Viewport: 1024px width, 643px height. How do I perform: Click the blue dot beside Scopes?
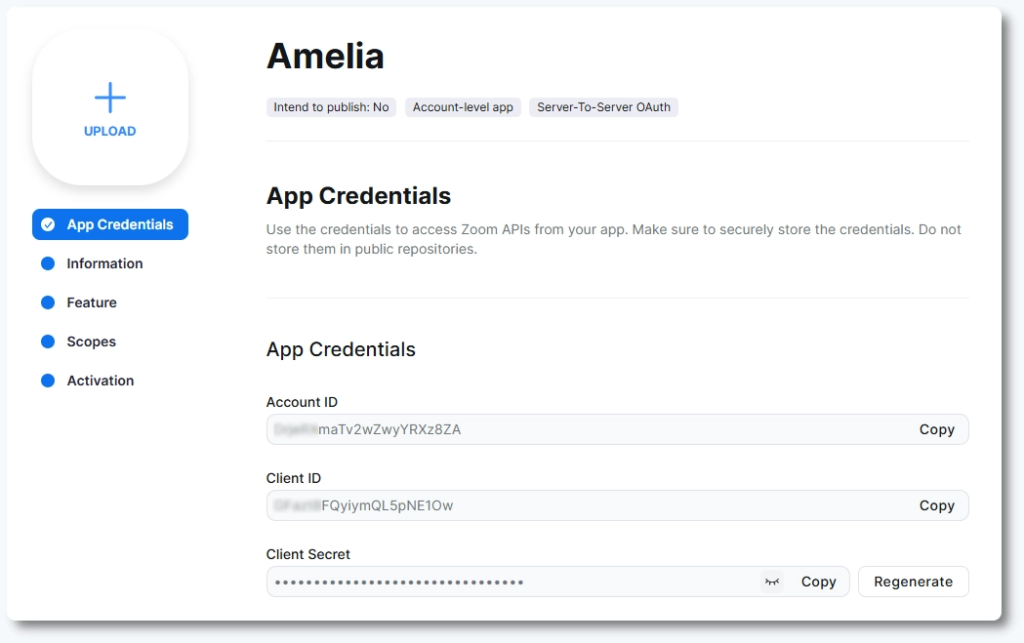click(47, 342)
